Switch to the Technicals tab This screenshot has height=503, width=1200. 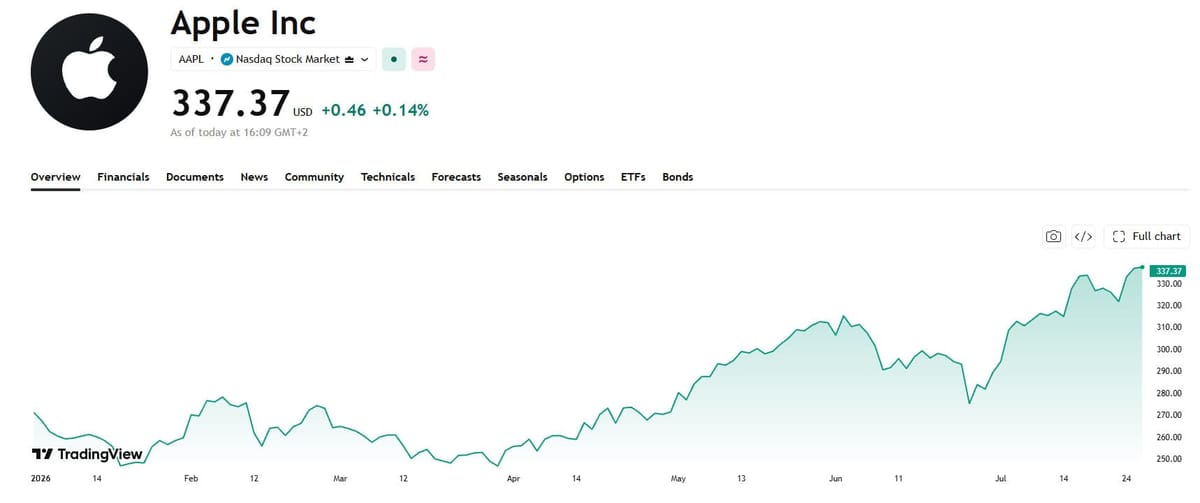388,177
